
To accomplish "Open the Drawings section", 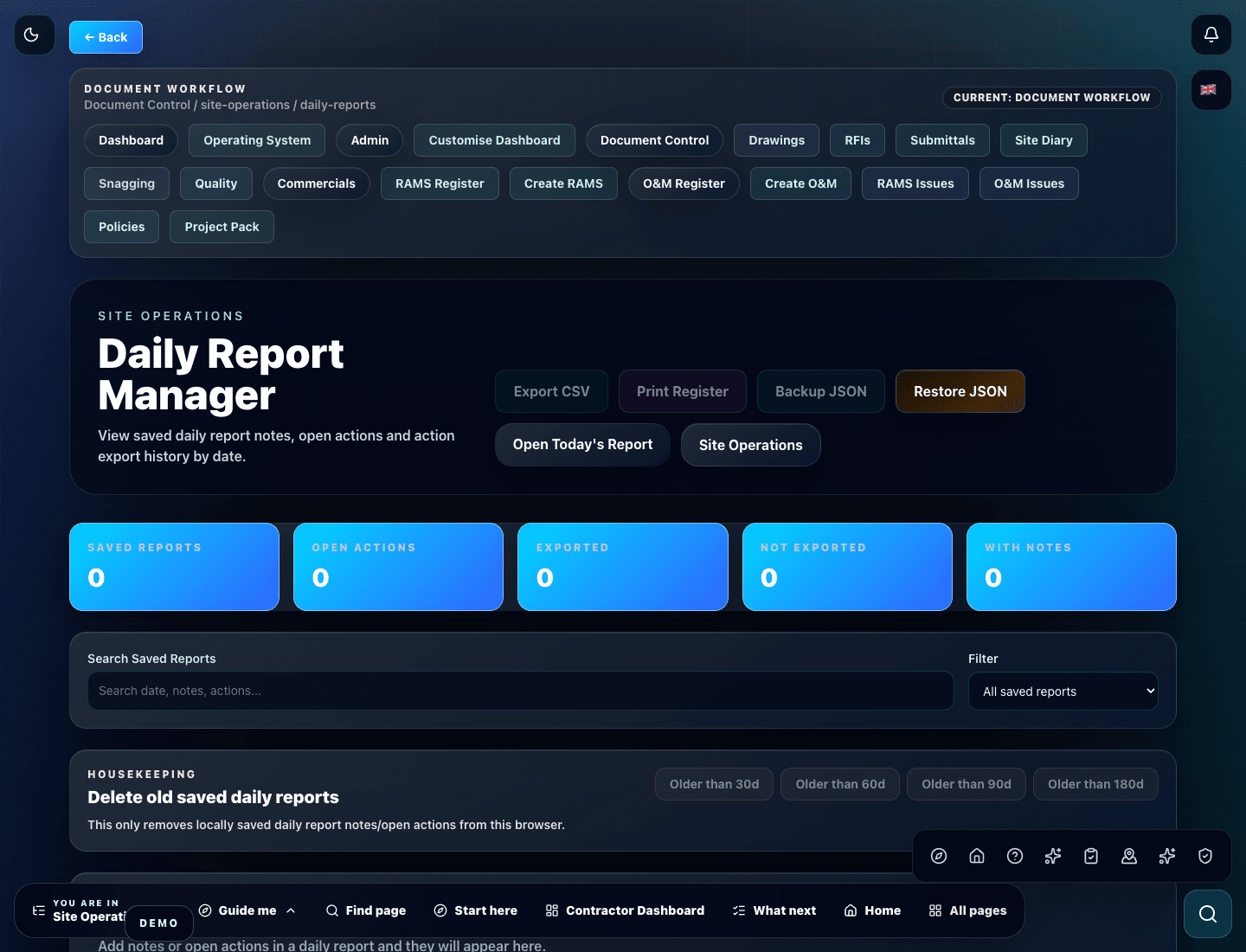I will [776, 140].
